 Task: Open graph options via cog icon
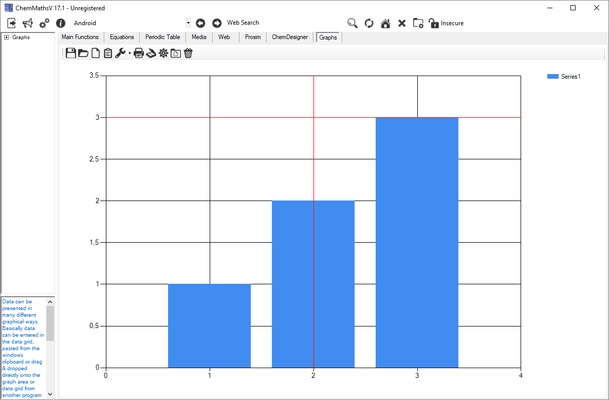164,53
